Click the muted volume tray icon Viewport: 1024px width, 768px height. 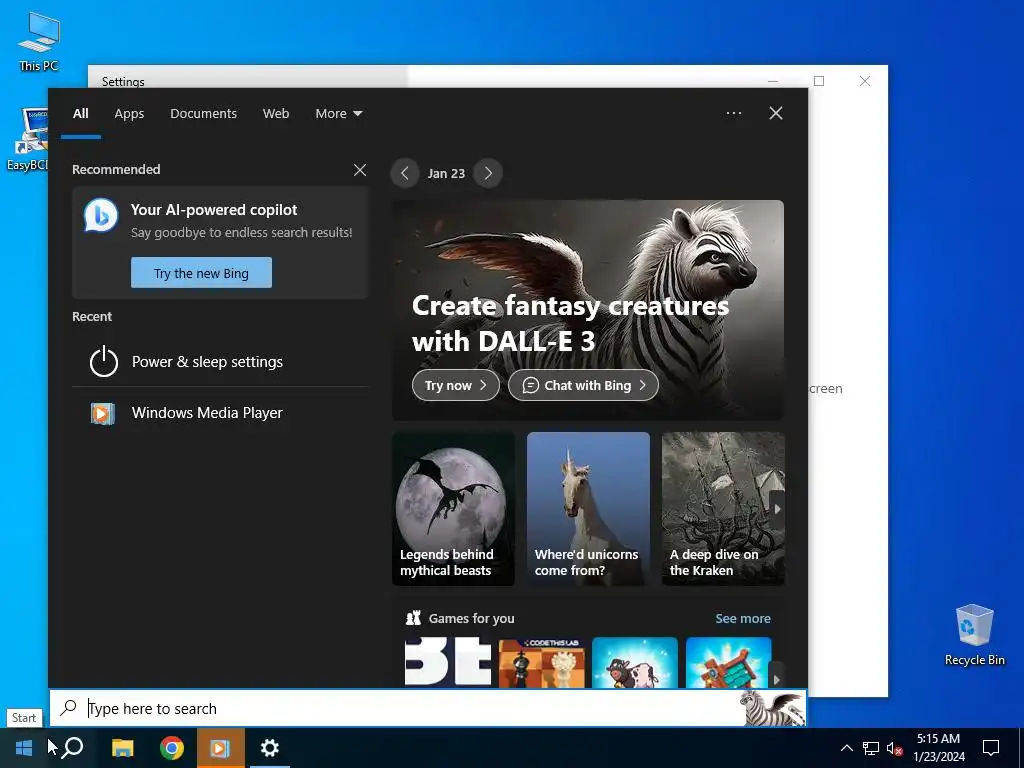pyautogui.click(x=894, y=748)
